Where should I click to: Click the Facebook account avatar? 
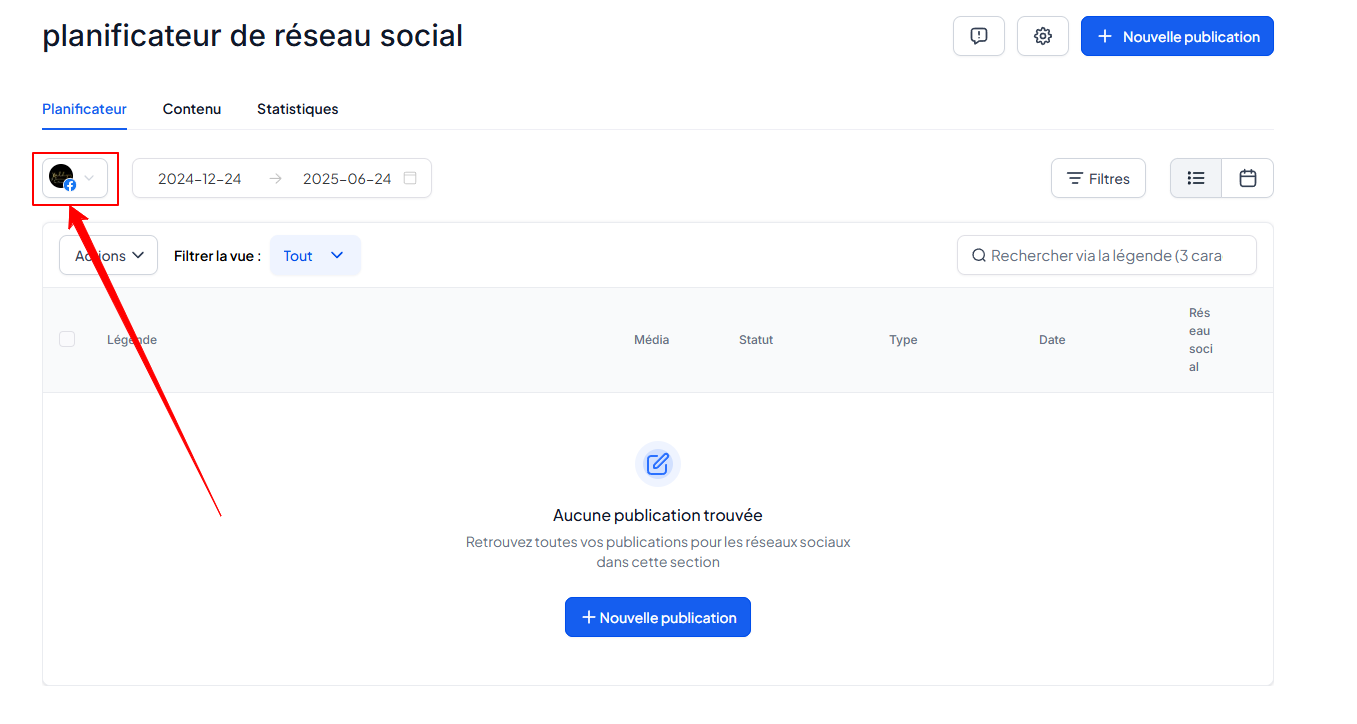[x=62, y=177]
